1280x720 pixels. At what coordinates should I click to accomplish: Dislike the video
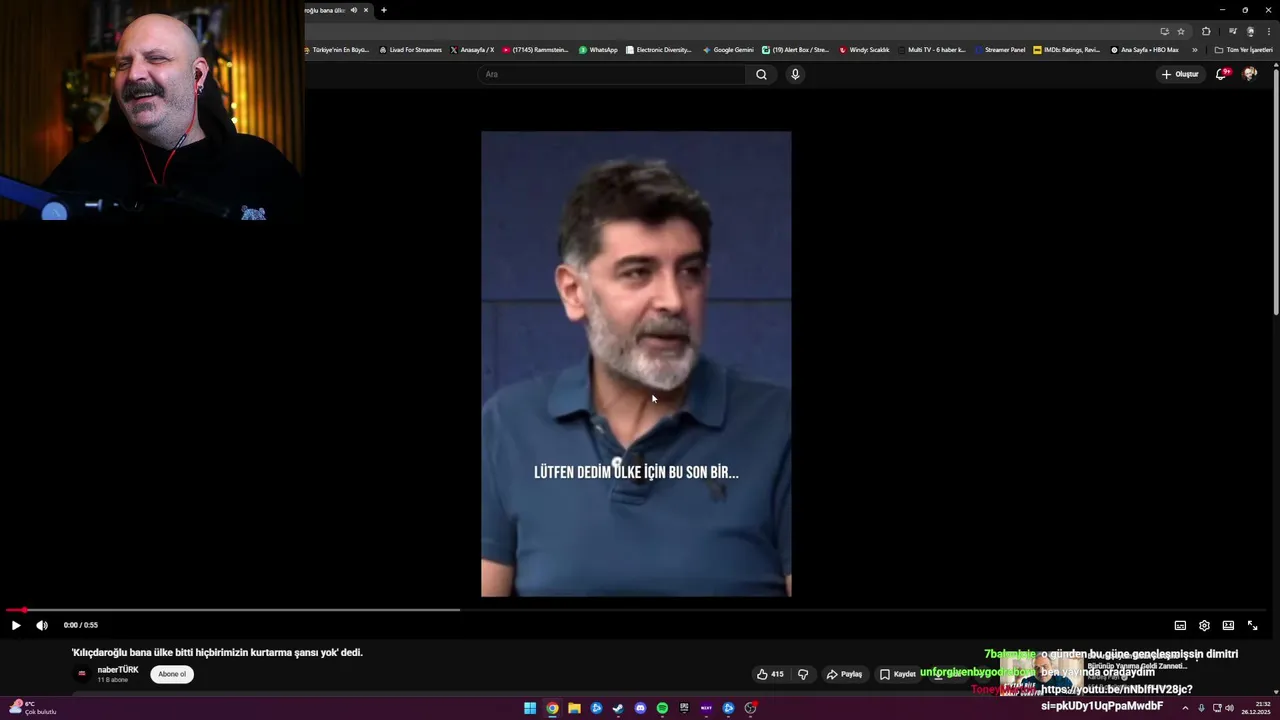(803, 674)
